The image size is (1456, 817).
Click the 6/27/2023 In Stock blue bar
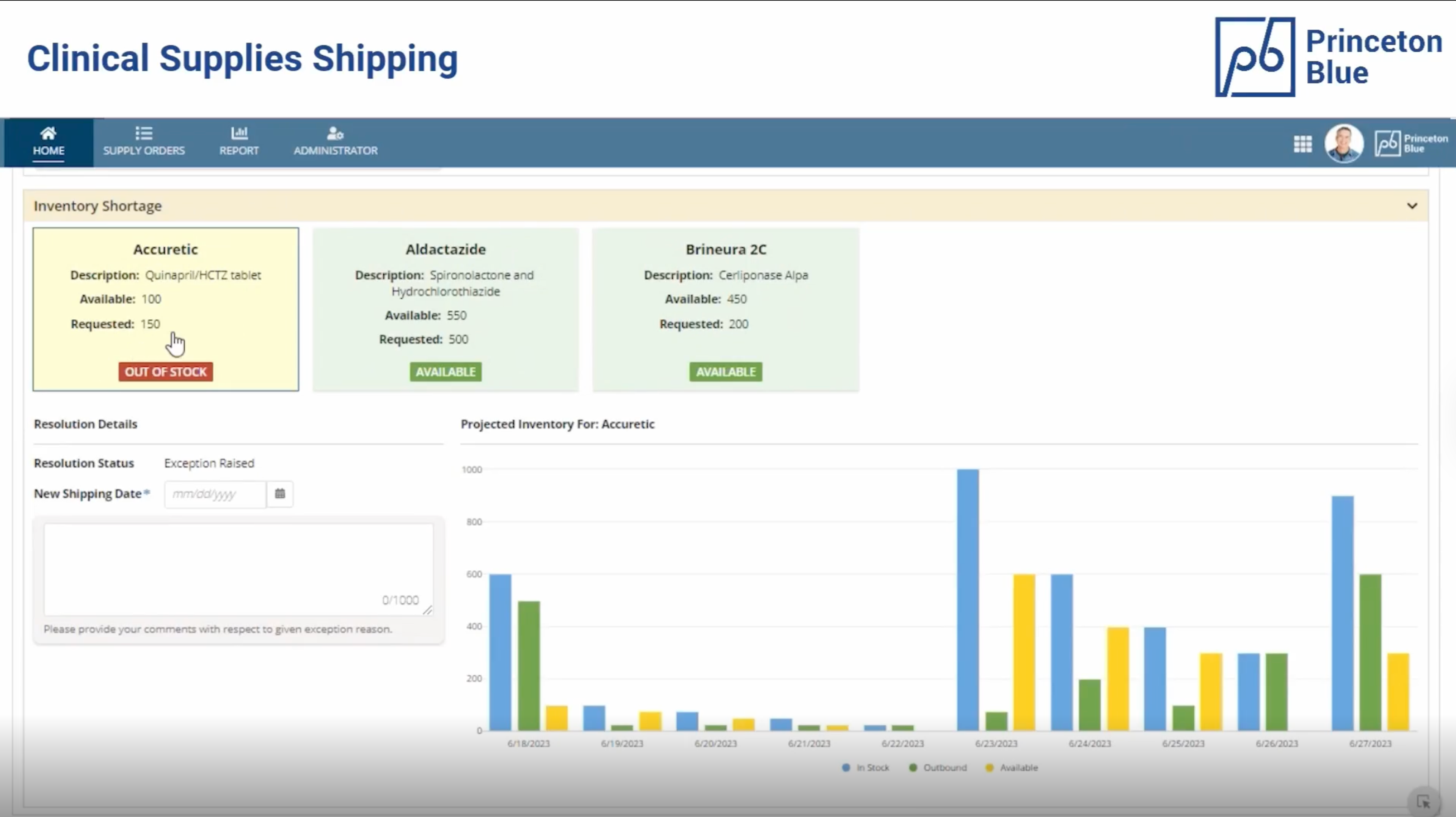[1342, 613]
